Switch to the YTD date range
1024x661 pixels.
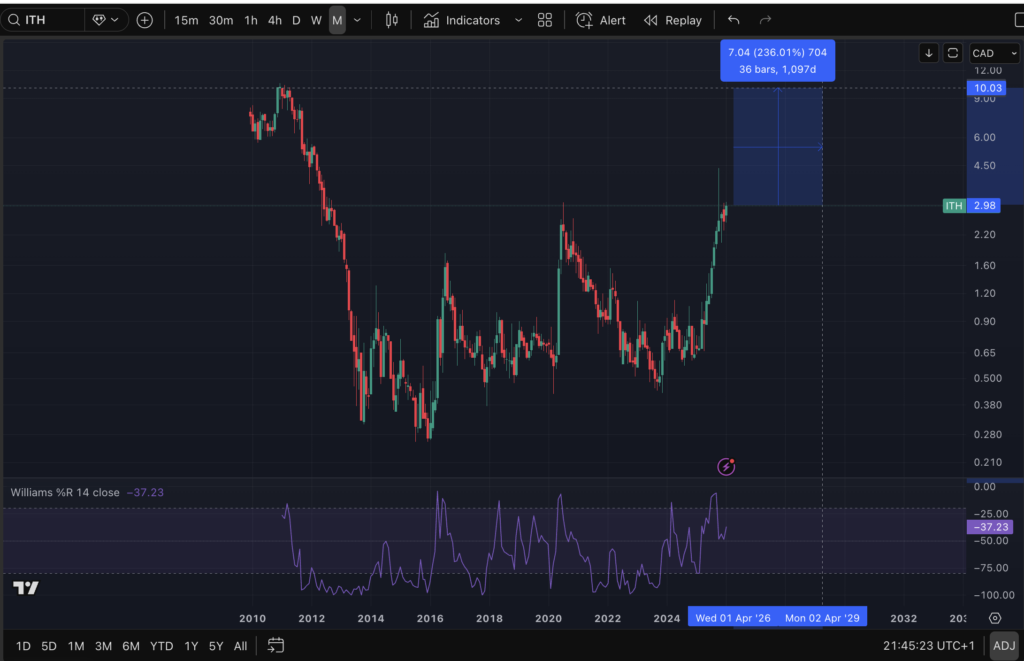coord(161,646)
